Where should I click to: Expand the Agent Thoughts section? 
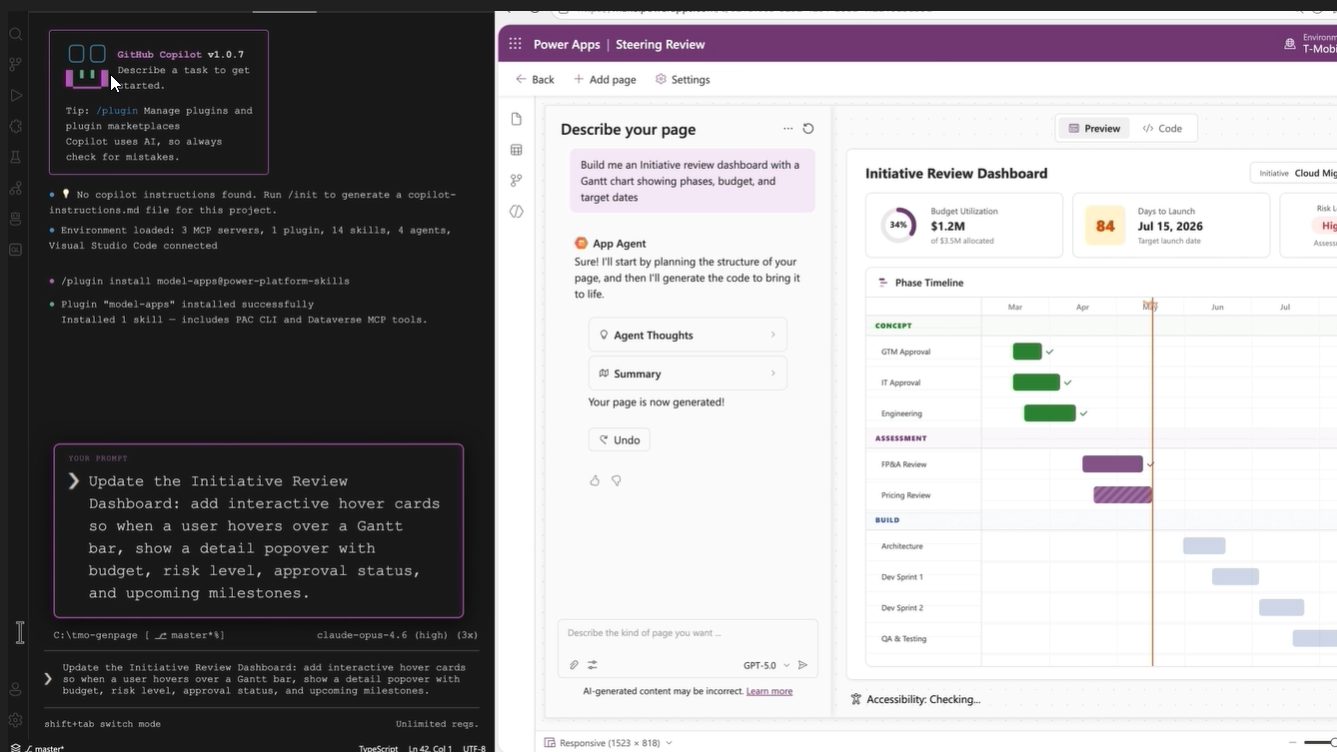coord(687,335)
